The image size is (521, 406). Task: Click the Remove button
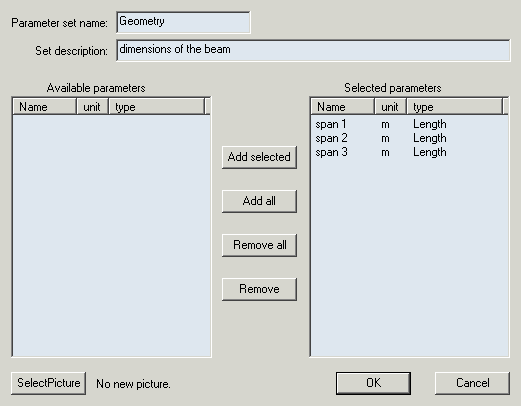[259, 289]
